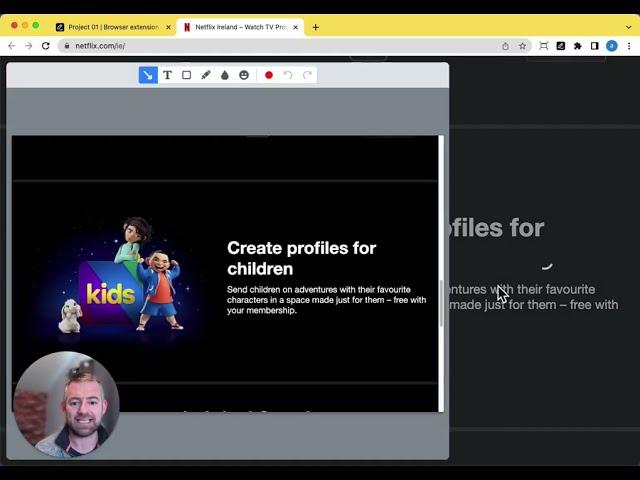640x480 pixels.
Task: Click the site lock icon in address bar
Action: [x=67, y=46]
